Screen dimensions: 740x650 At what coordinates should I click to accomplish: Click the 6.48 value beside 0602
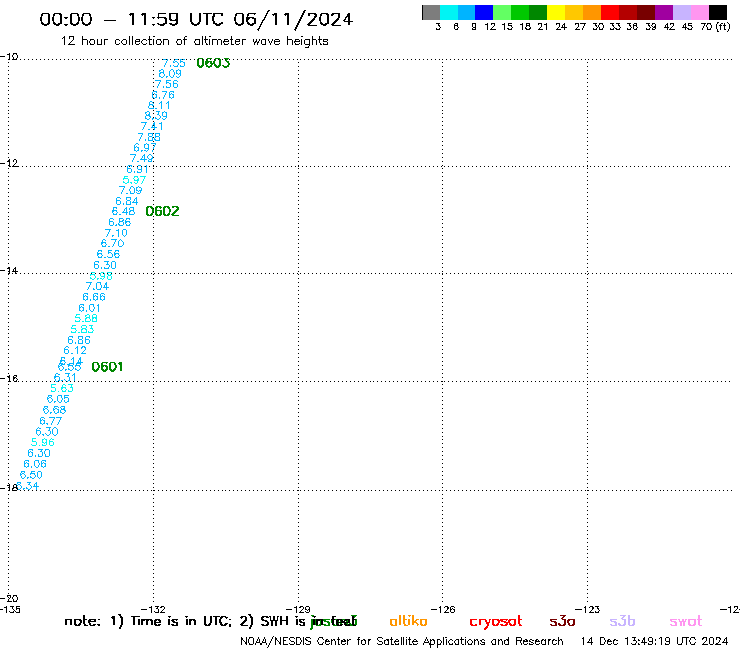123,211
